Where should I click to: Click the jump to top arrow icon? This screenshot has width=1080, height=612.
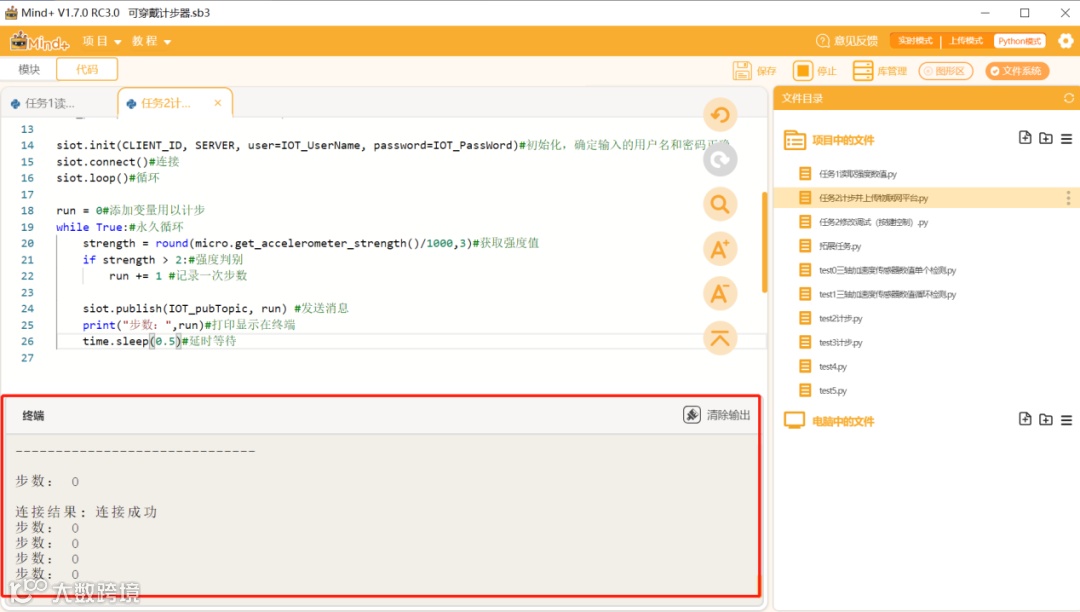tap(720, 338)
